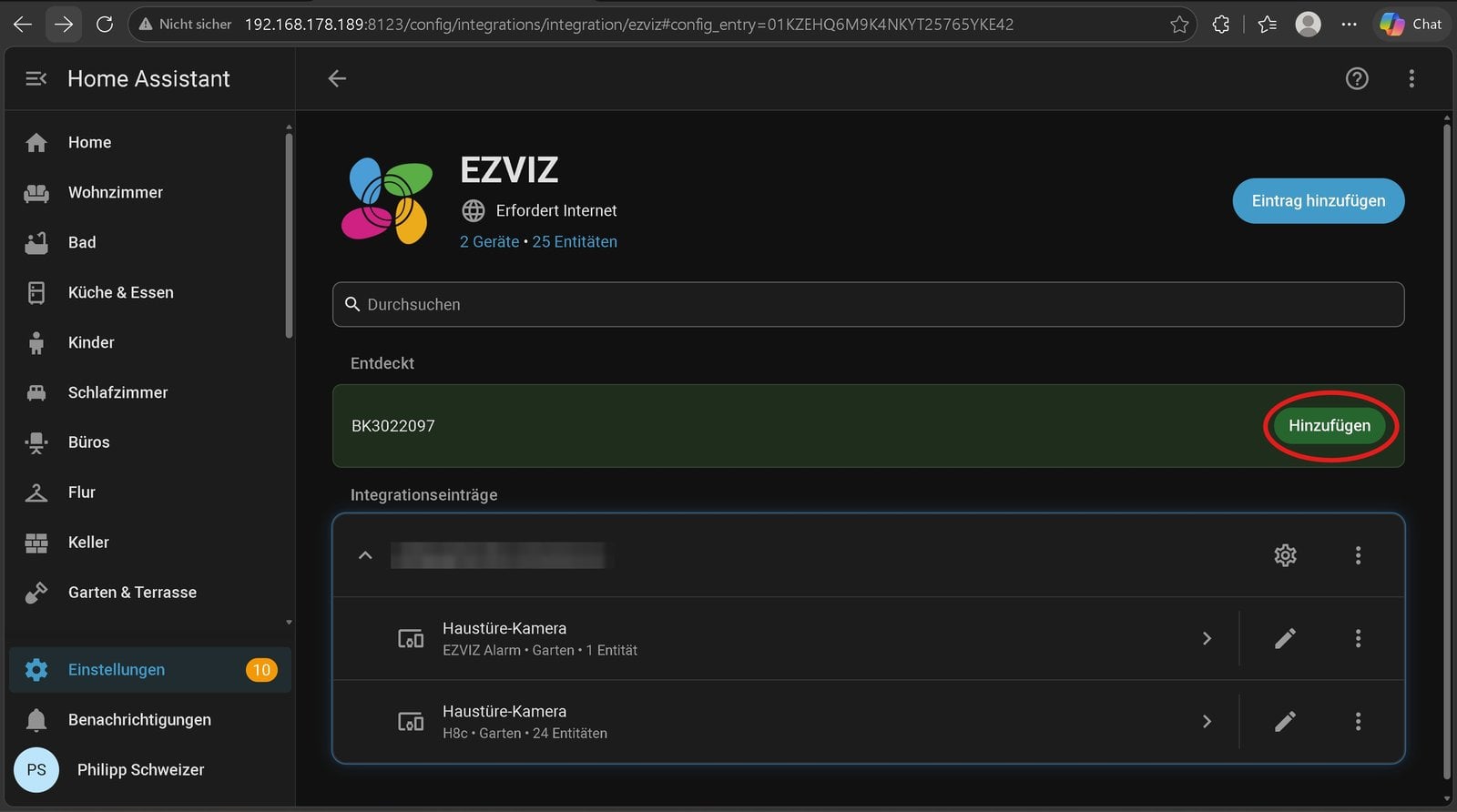Open Einstellungen gear icon in sidebar
1457x812 pixels.
pyautogui.click(x=36, y=670)
